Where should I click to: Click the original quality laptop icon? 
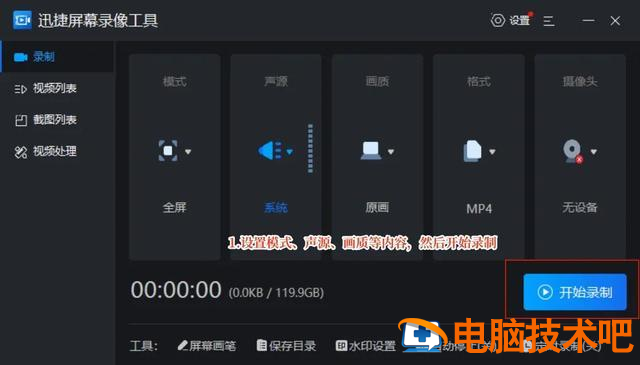point(371,151)
